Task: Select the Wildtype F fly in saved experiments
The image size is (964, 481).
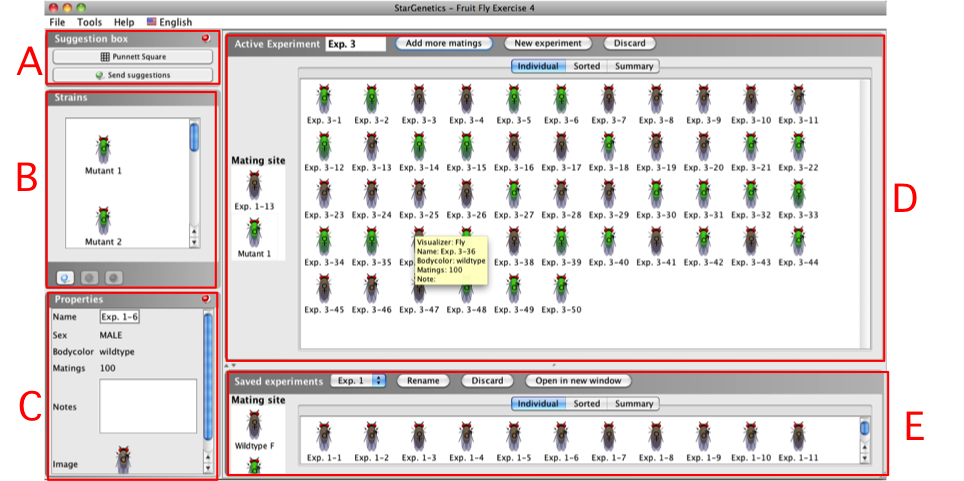Action: [x=254, y=424]
